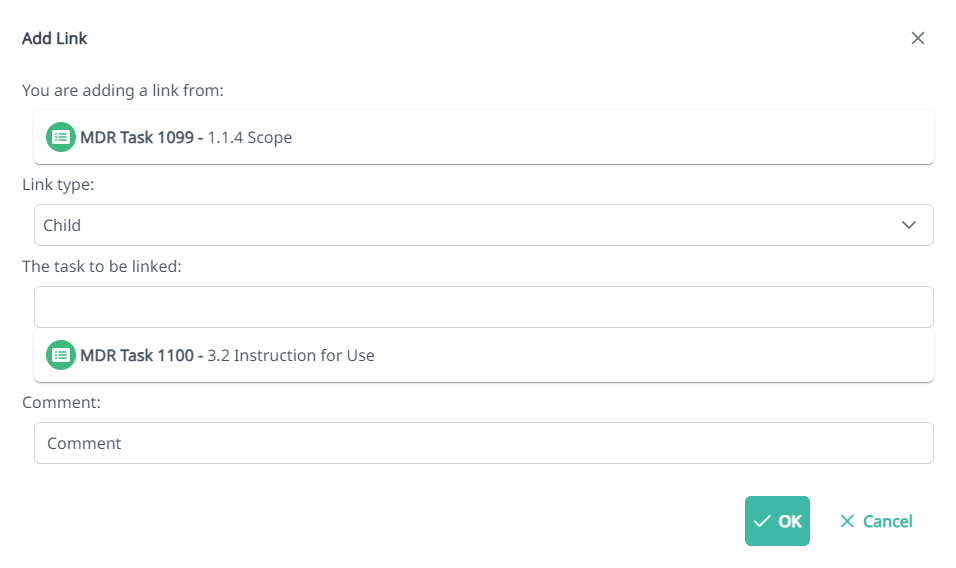Click the green list icon beside MDR Task 1100
The width and height of the screenshot is (956, 568).
61,355
